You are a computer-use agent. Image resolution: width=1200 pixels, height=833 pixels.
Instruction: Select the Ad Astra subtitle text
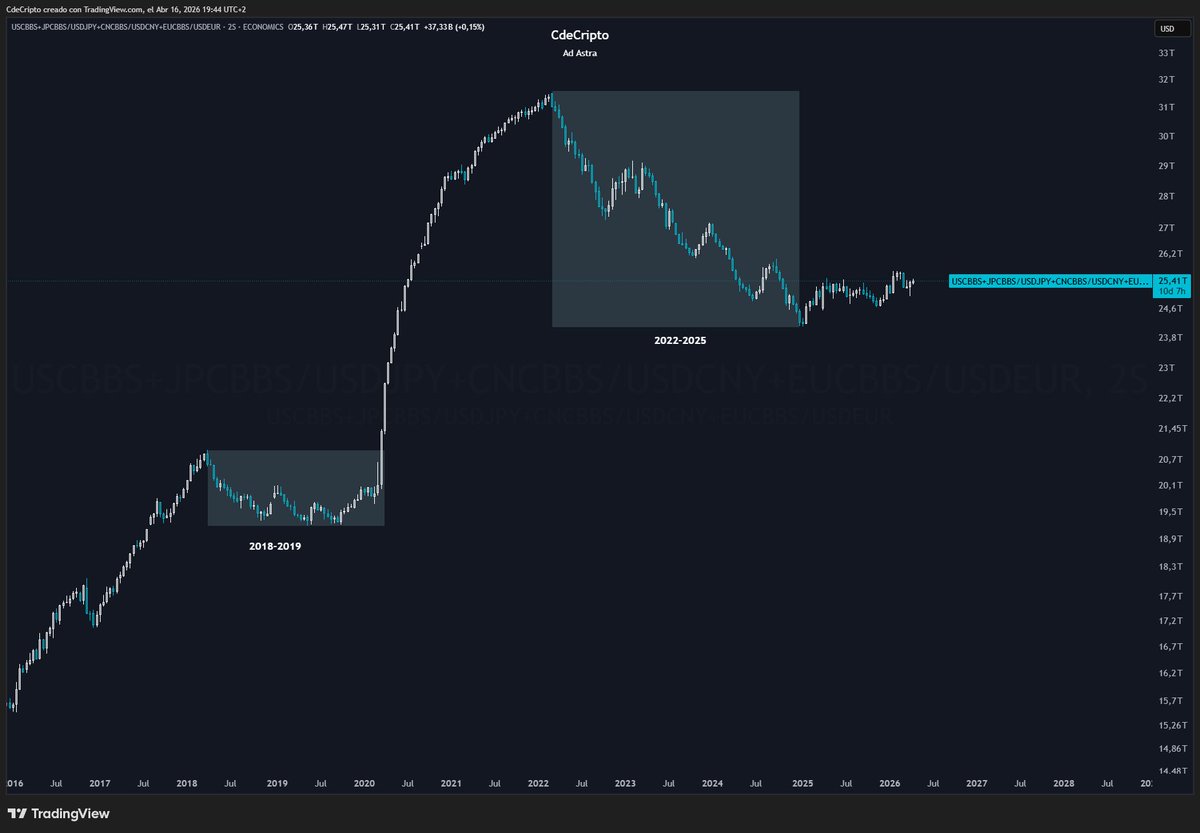tap(582, 53)
